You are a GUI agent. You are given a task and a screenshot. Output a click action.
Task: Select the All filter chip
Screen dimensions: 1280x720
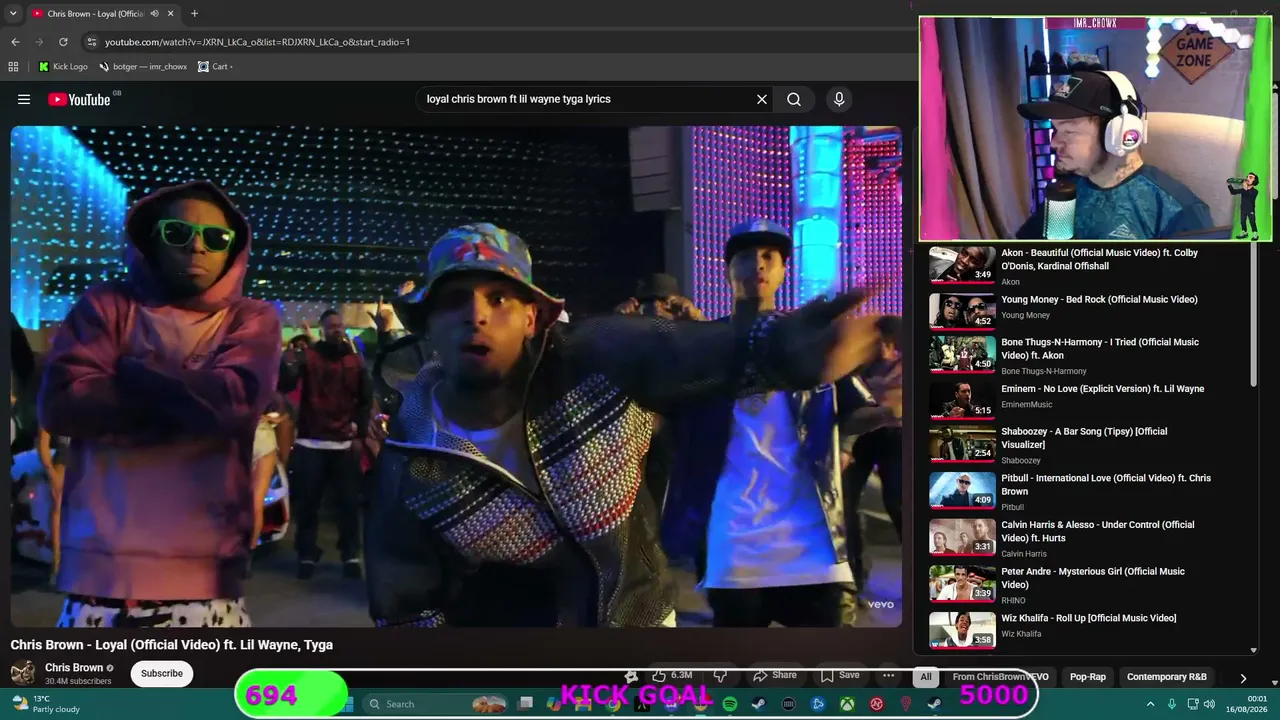click(926, 677)
